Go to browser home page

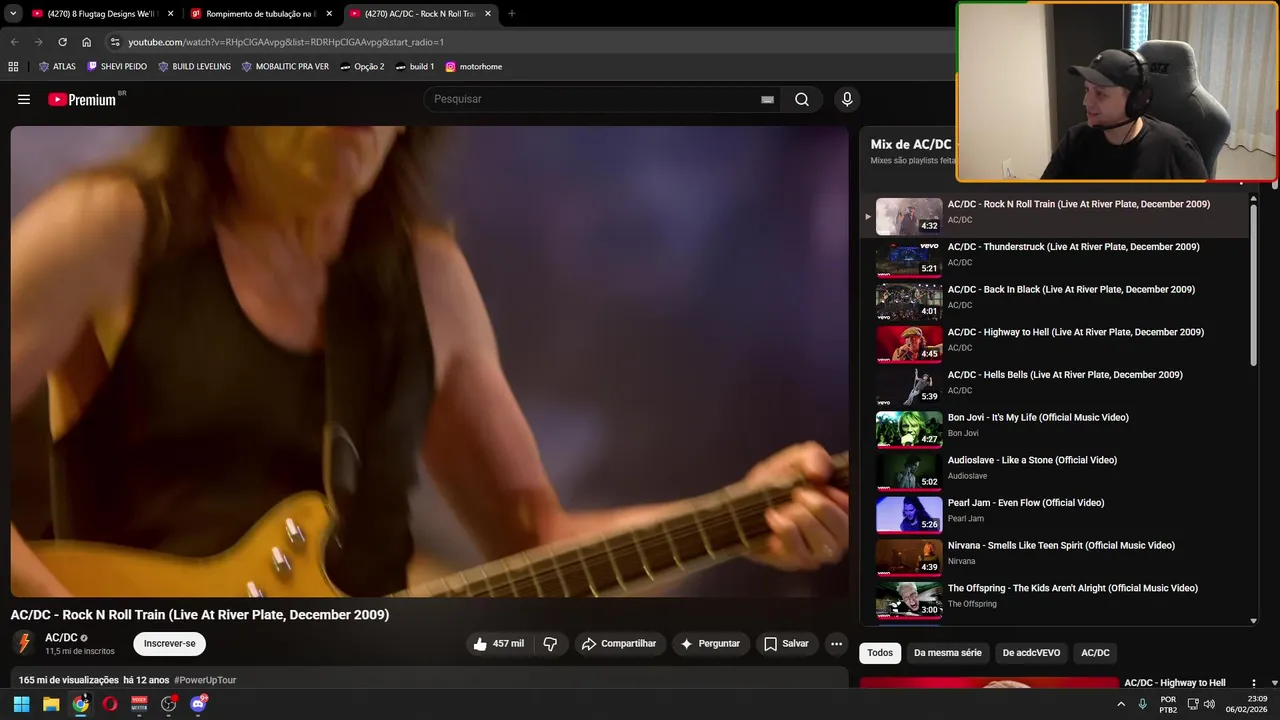tap(86, 42)
